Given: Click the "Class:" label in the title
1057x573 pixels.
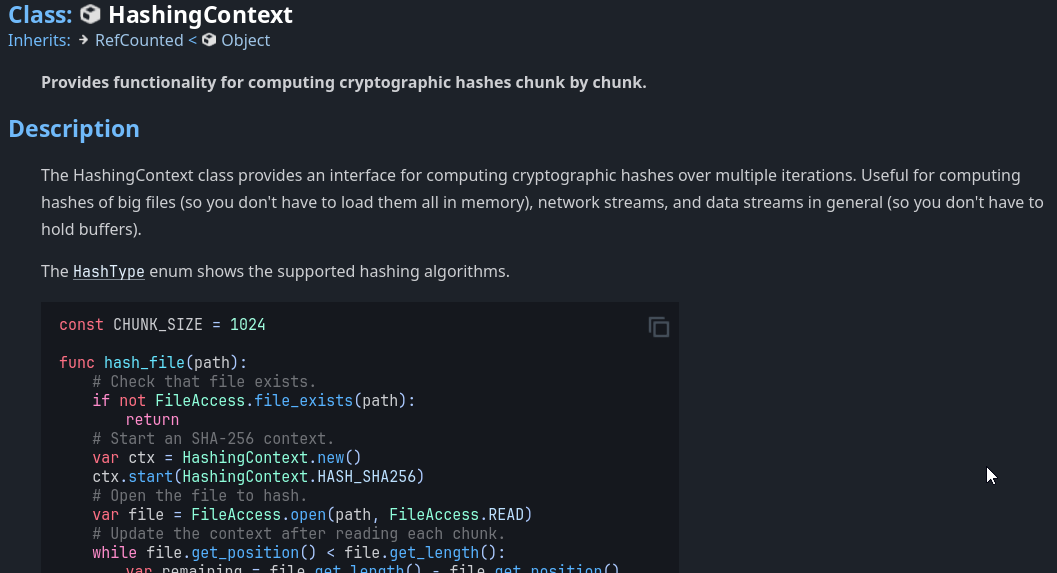Looking at the screenshot, I should (40, 15).
